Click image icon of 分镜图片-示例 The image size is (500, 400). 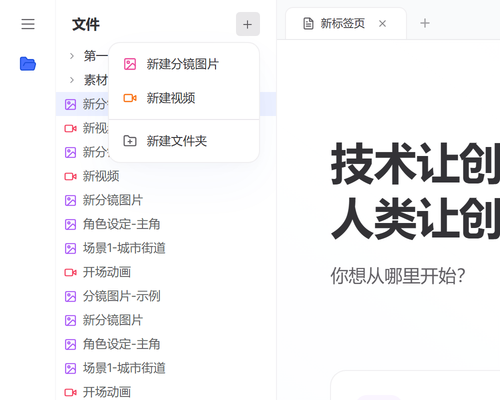click(70, 296)
